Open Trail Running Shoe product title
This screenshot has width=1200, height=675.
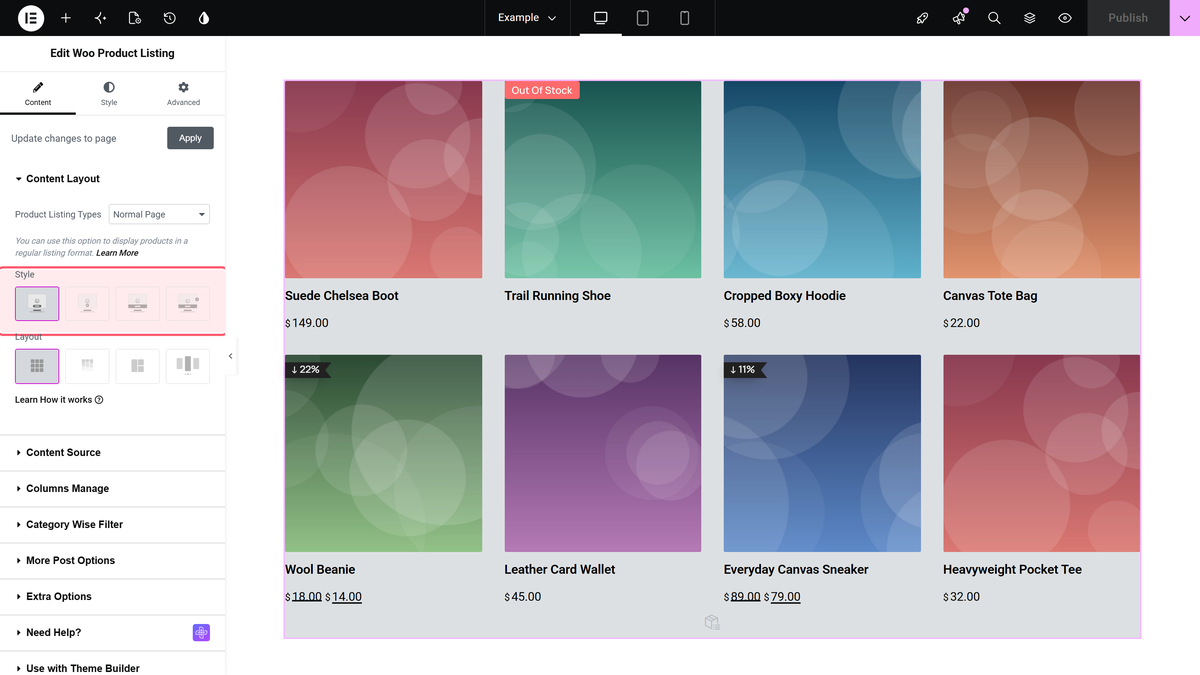click(x=558, y=296)
